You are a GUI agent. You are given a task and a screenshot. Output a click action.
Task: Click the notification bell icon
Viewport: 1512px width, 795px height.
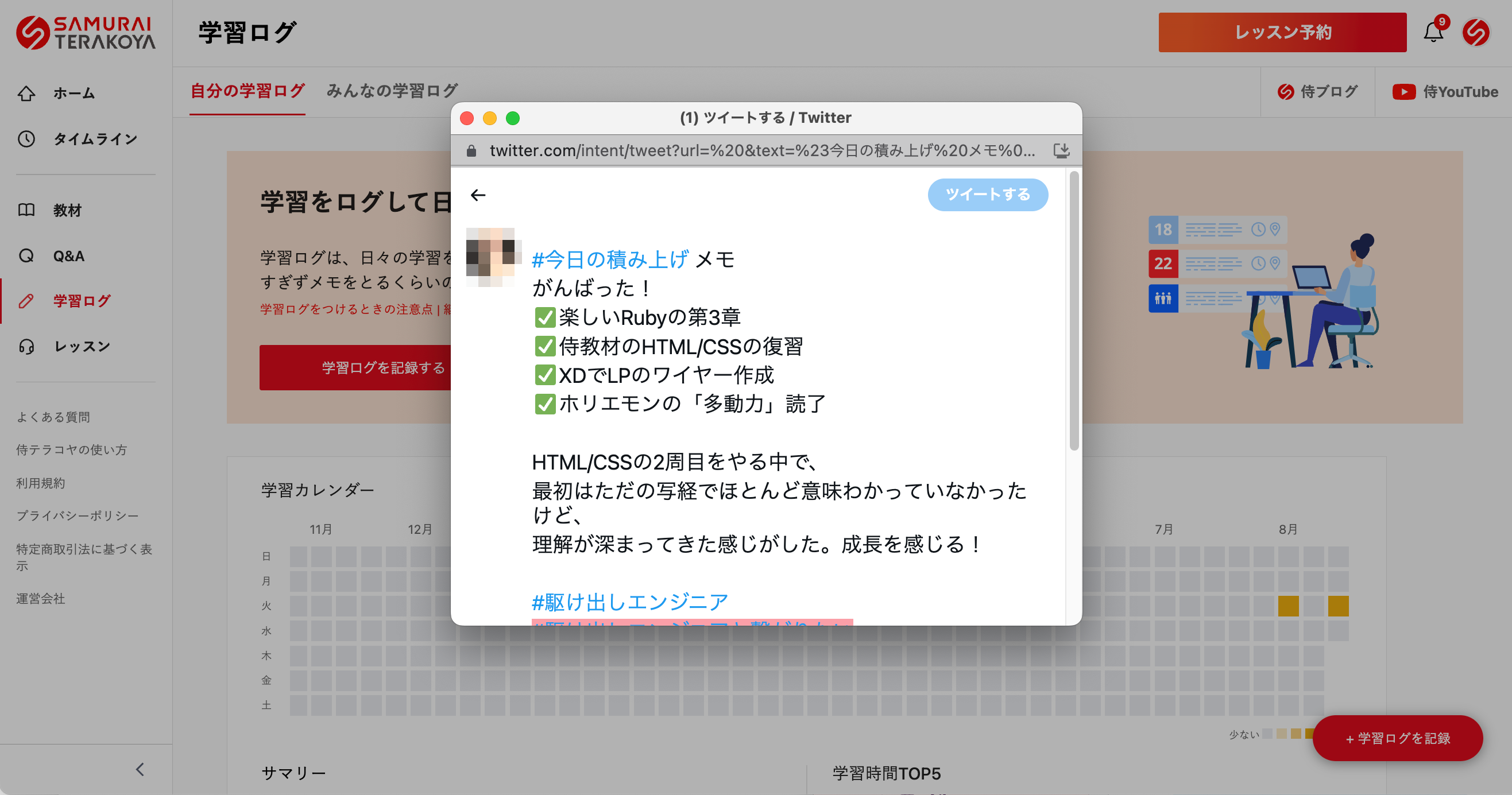point(1433,33)
